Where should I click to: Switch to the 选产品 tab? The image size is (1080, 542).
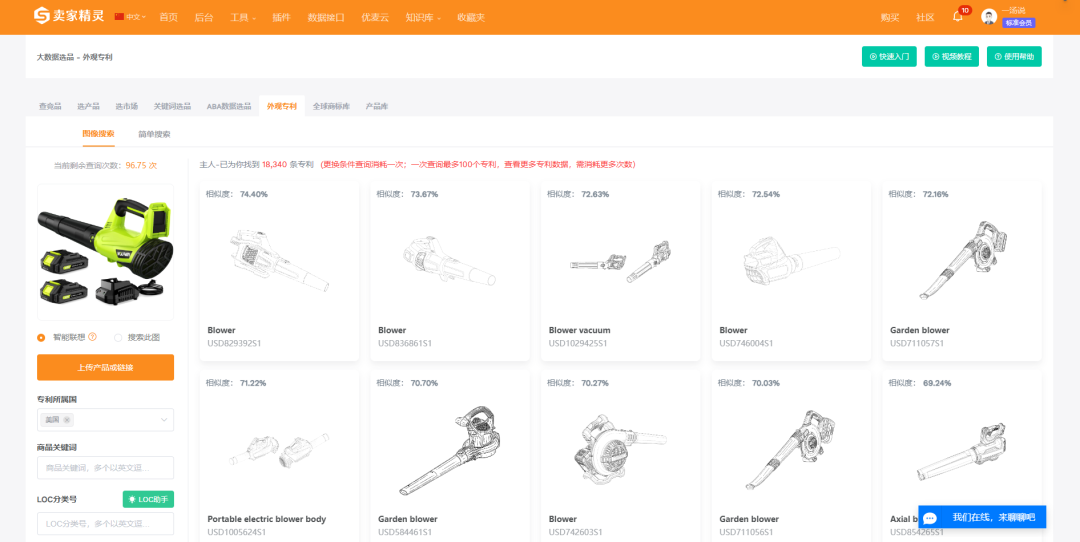click(x=88, y=106)
